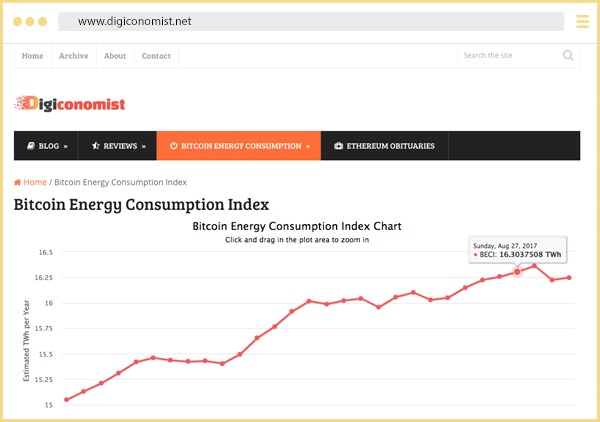Expand the Bitcoin Energy Consumption menu

click(x=238, y=146)
